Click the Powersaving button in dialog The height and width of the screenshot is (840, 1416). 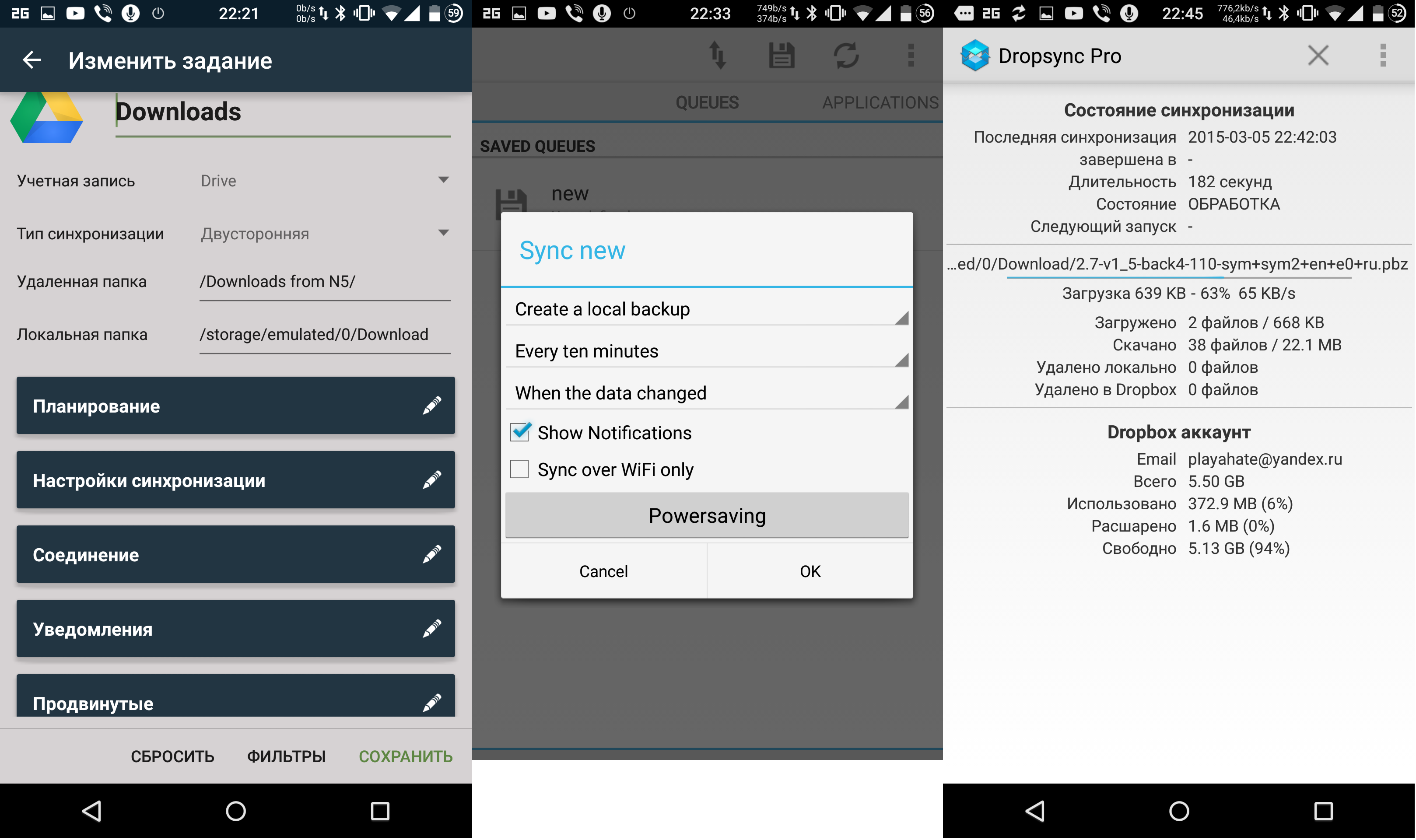tap(707, 516)
